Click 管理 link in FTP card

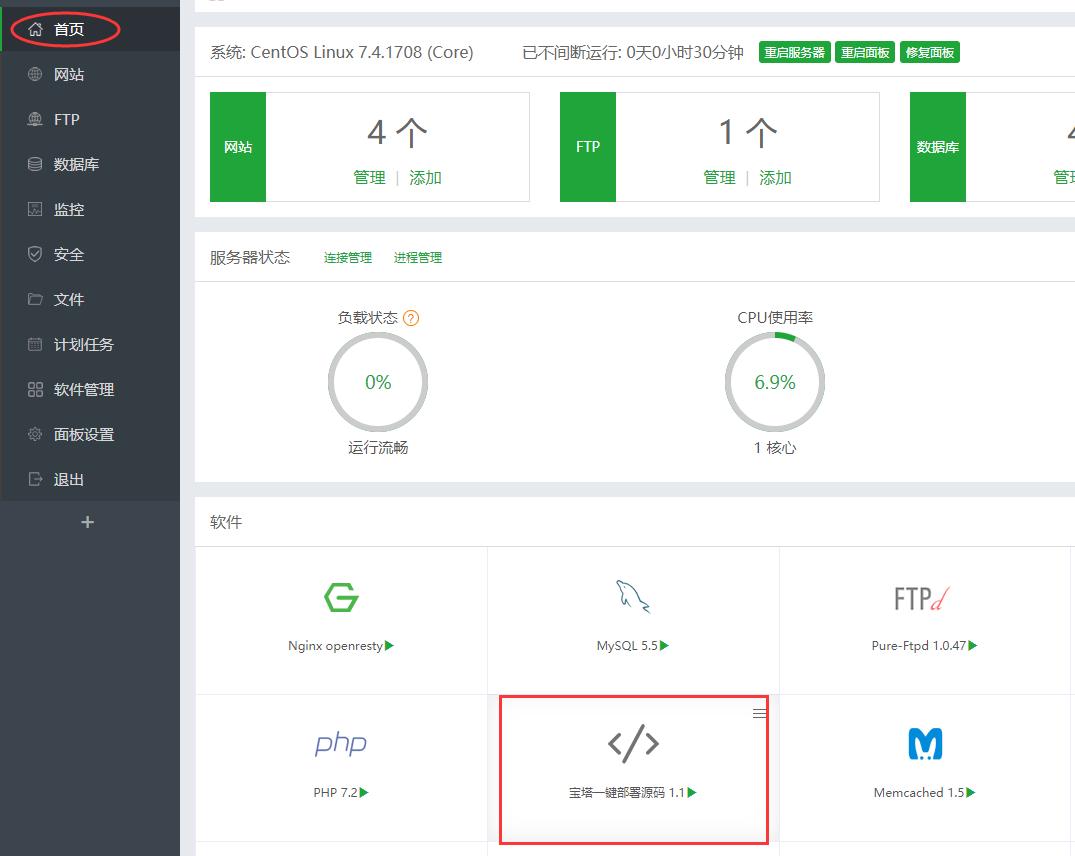719,178
